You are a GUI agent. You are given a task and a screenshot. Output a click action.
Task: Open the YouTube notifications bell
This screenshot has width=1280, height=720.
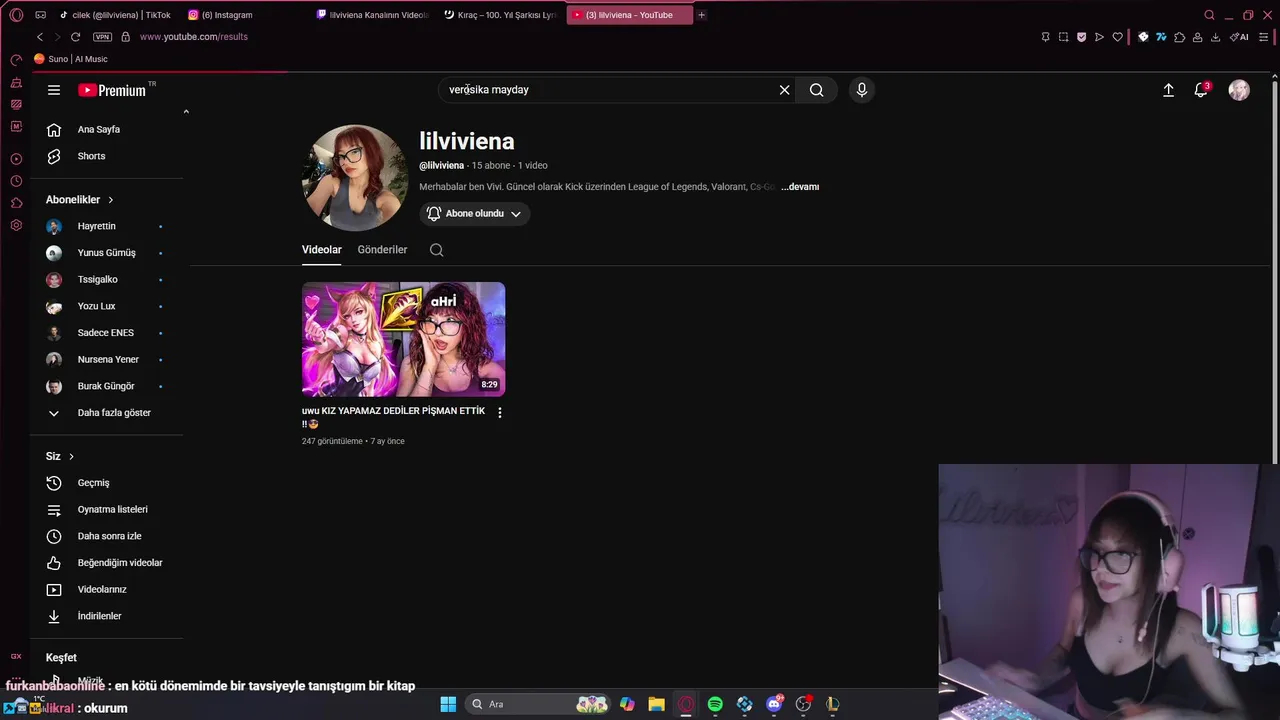tap(1201, 90)
